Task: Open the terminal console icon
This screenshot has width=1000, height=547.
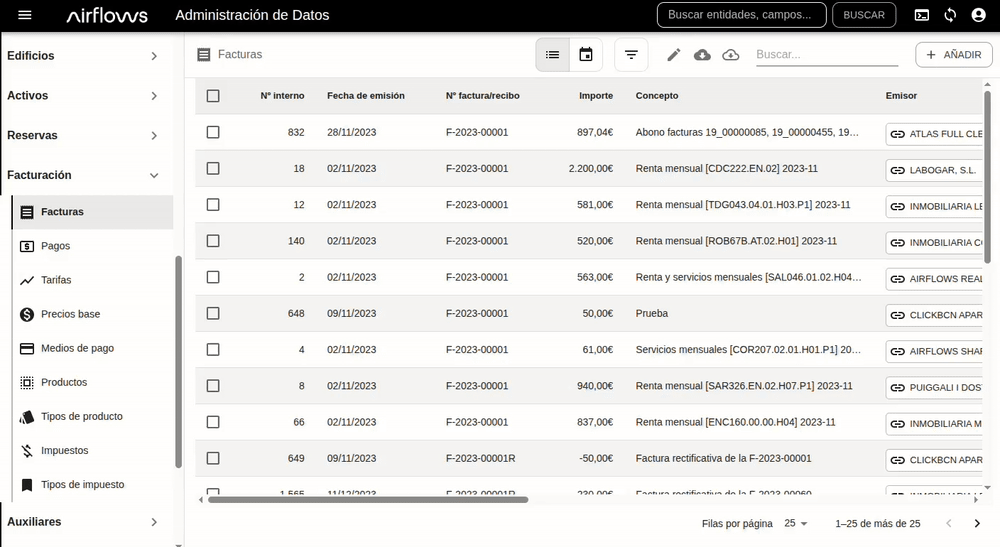Action: (922, 15)
